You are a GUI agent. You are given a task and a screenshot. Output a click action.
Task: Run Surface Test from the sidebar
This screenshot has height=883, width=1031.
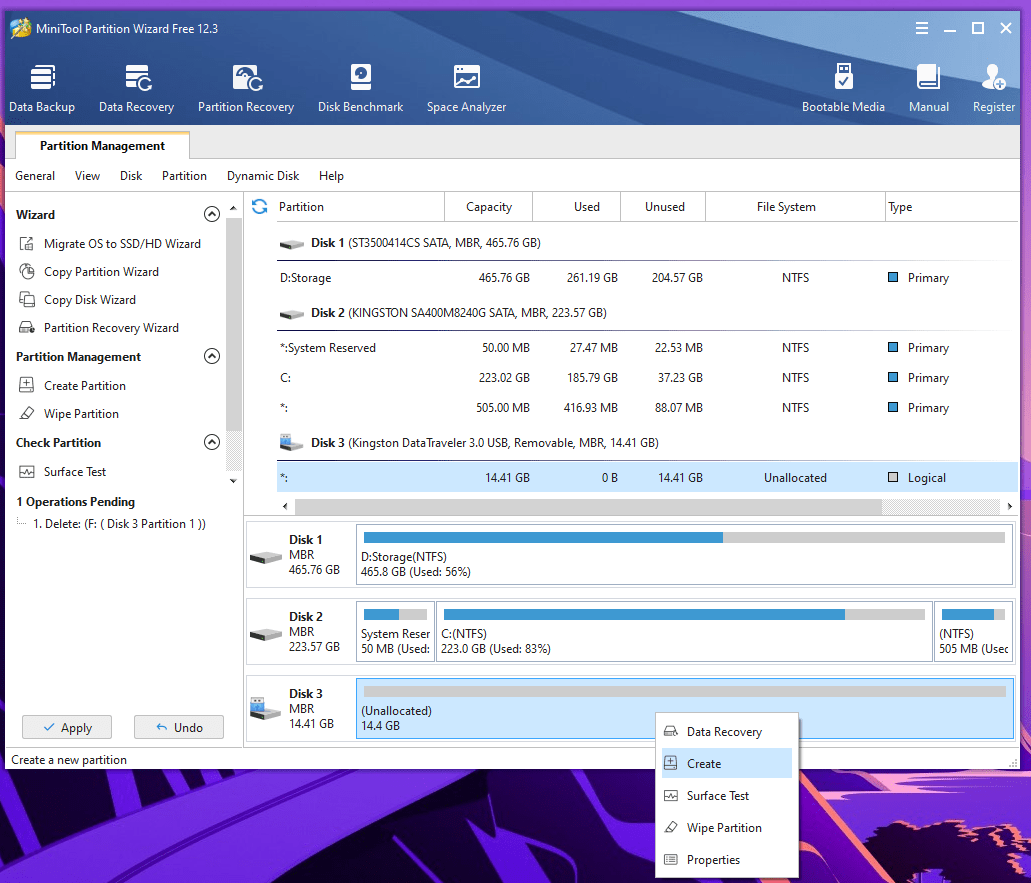pos(62,471)
